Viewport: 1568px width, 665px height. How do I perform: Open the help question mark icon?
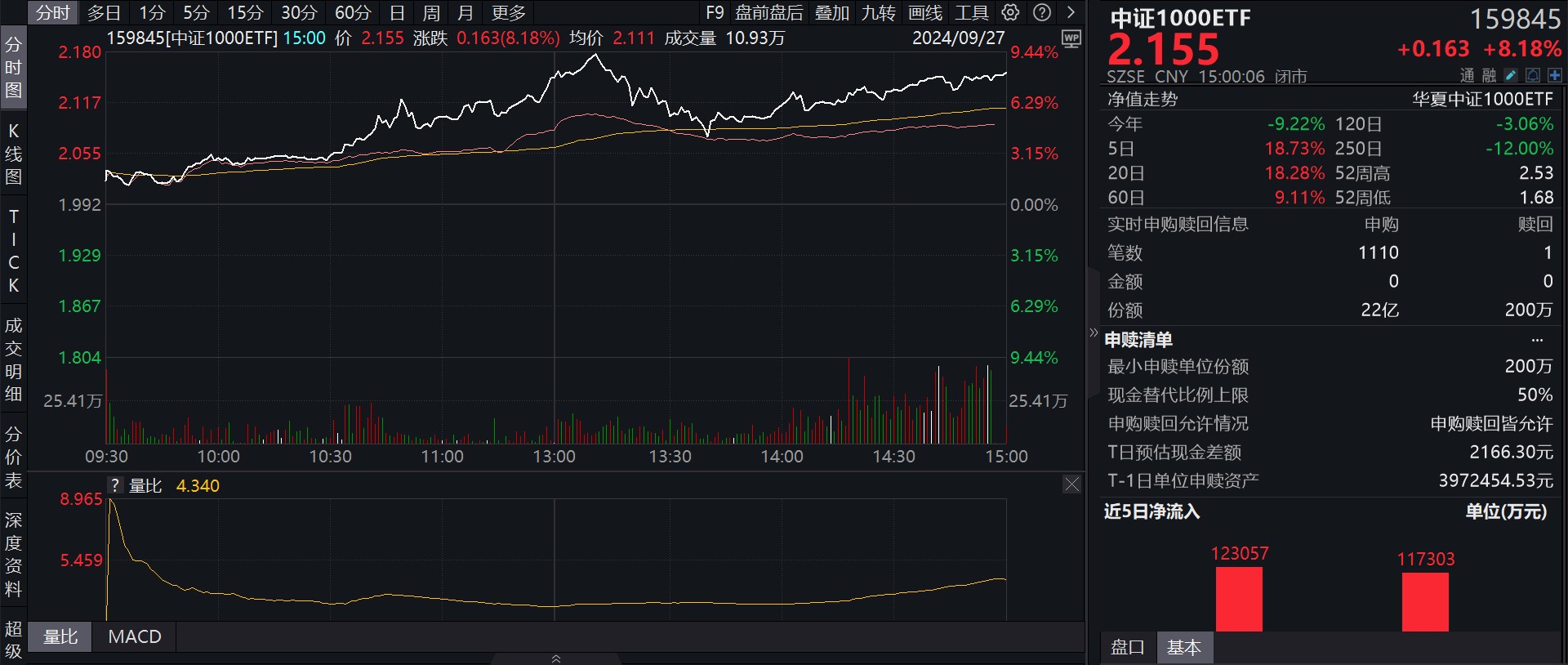[x=1042, y=12]
